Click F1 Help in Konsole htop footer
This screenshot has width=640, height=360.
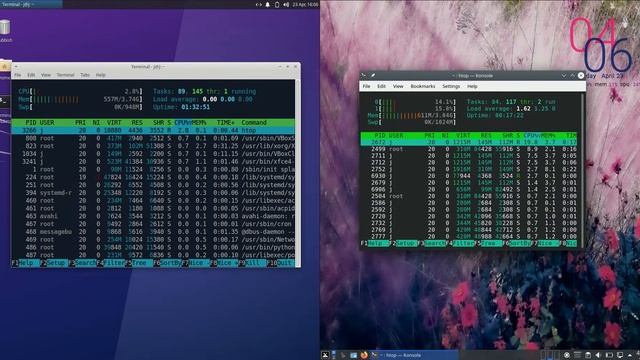[x=375, y=243]
